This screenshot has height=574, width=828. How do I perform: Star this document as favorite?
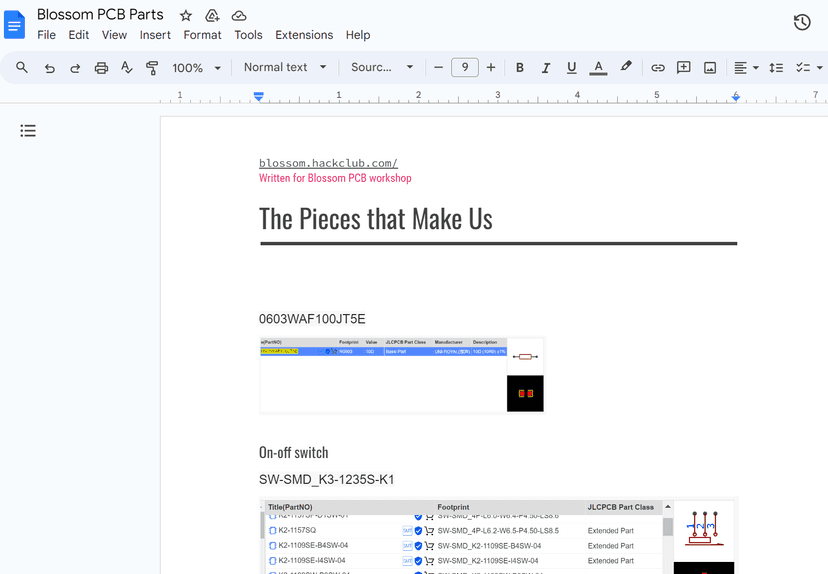(186, 16)
